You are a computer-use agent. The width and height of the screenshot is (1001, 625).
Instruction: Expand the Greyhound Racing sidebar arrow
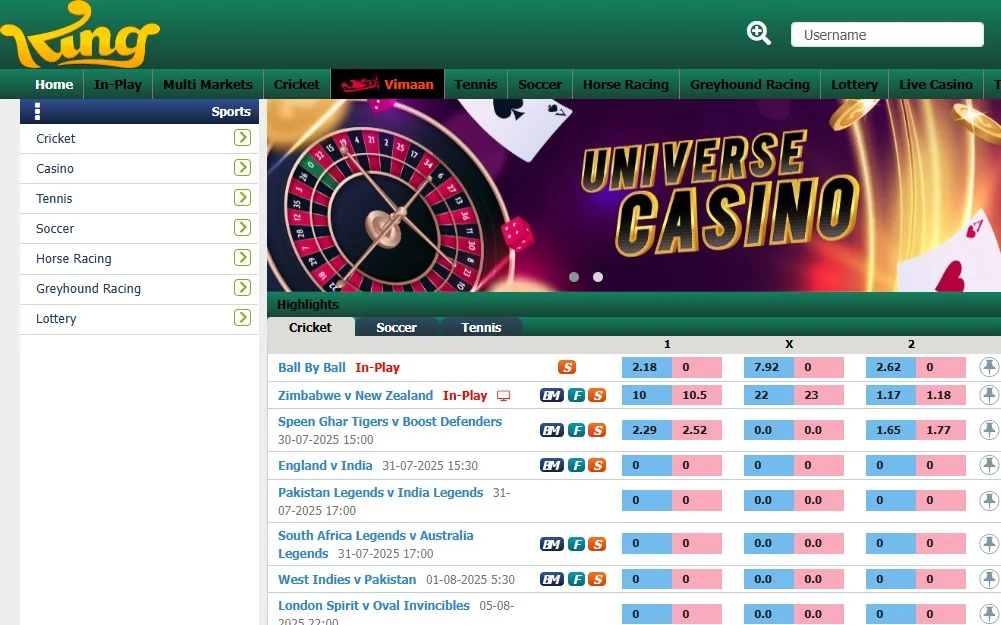(x=243, y=287)
